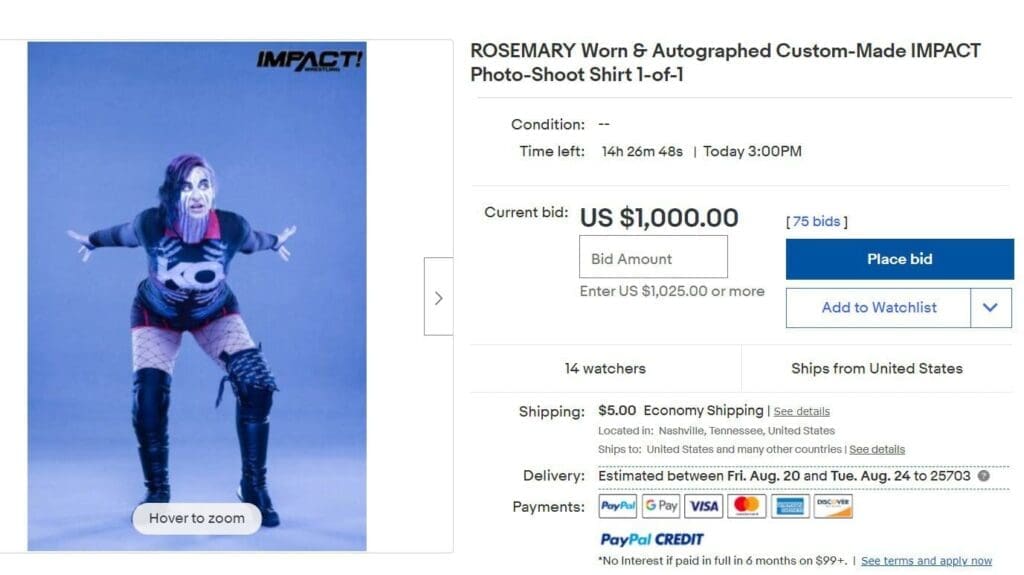The image size is (1024, 575).
Task: Click Add to Watchlist button
Action: [x=878, y=308]
